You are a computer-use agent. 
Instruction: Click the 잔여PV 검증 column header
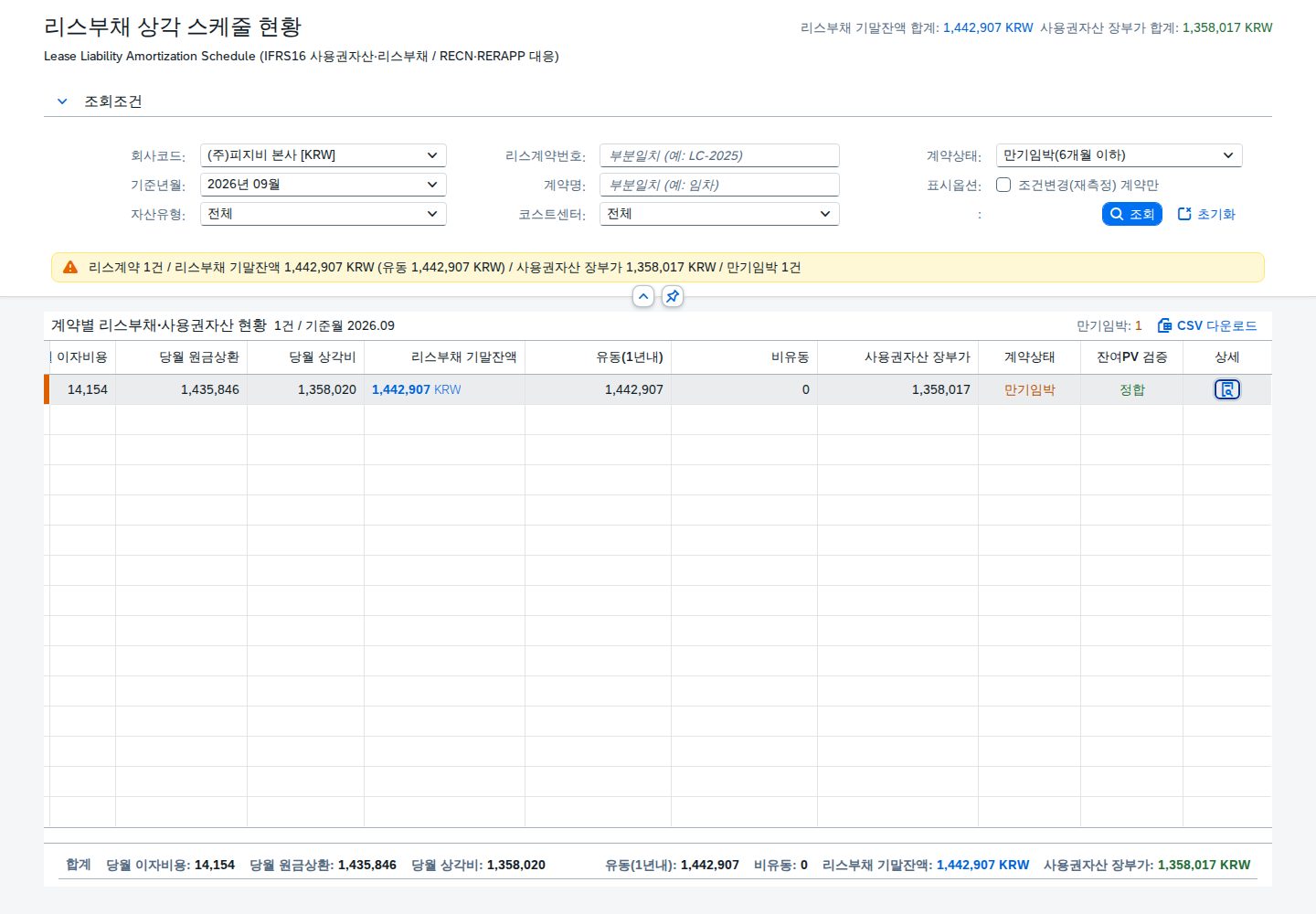tap(1132, 357)
